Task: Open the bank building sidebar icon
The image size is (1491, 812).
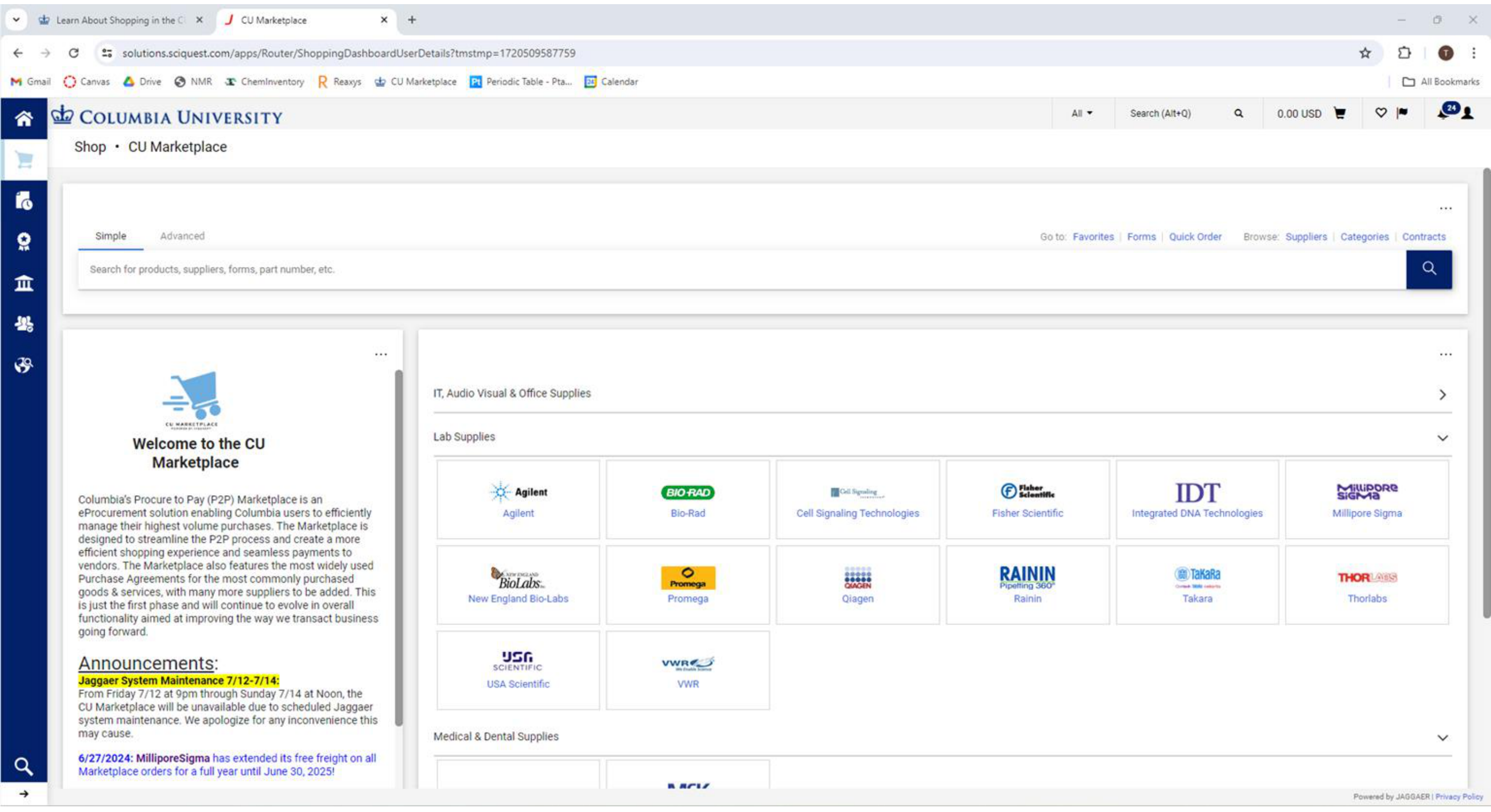Action: click(24, 283)
